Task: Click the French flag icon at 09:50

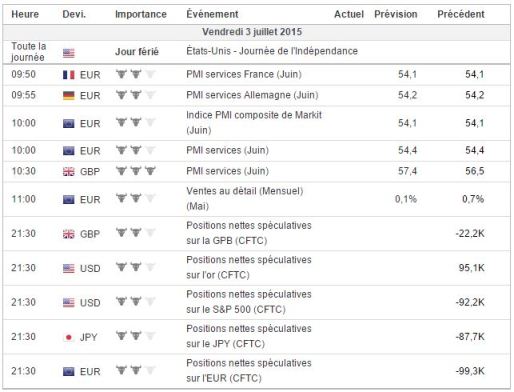Action: [69, 75]
